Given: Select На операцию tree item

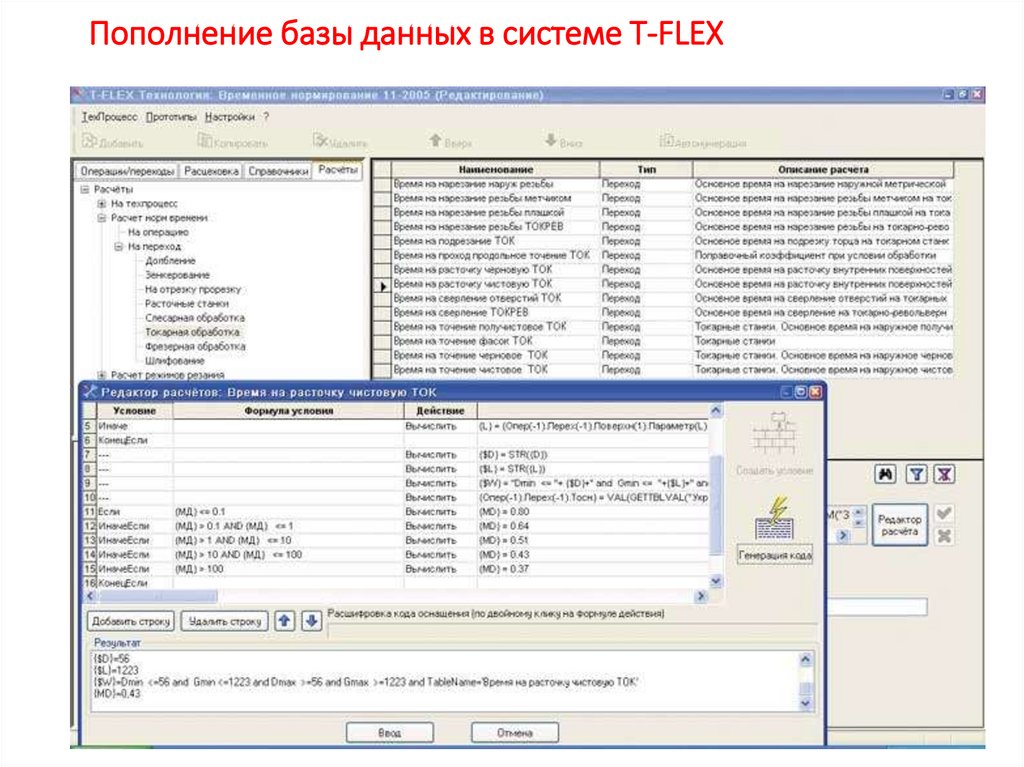Looking at the screenshot, I should pyautogui.click(x=158, y=232).
